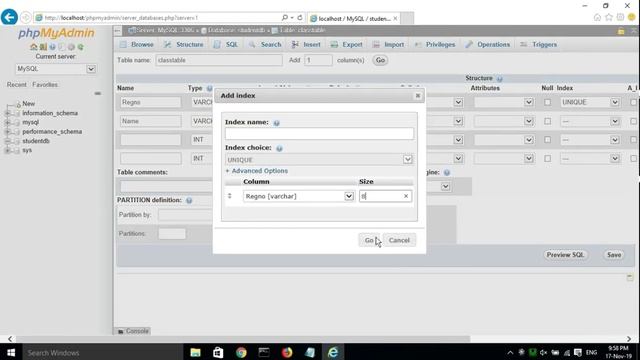
Task: Open the Console panel
Action: 133,331
